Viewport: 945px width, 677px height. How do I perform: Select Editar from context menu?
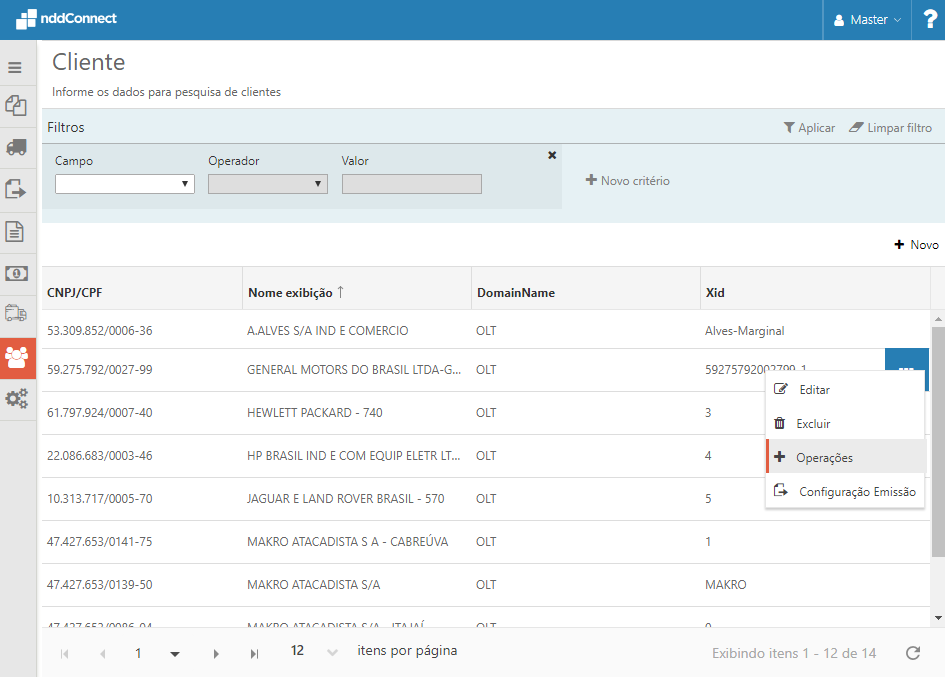click(814, 390)
